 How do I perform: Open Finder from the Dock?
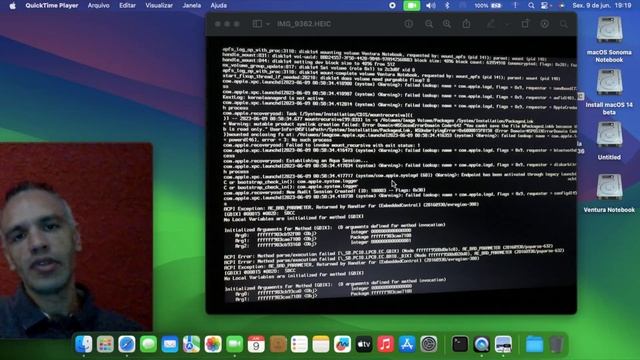coord(84,344)
